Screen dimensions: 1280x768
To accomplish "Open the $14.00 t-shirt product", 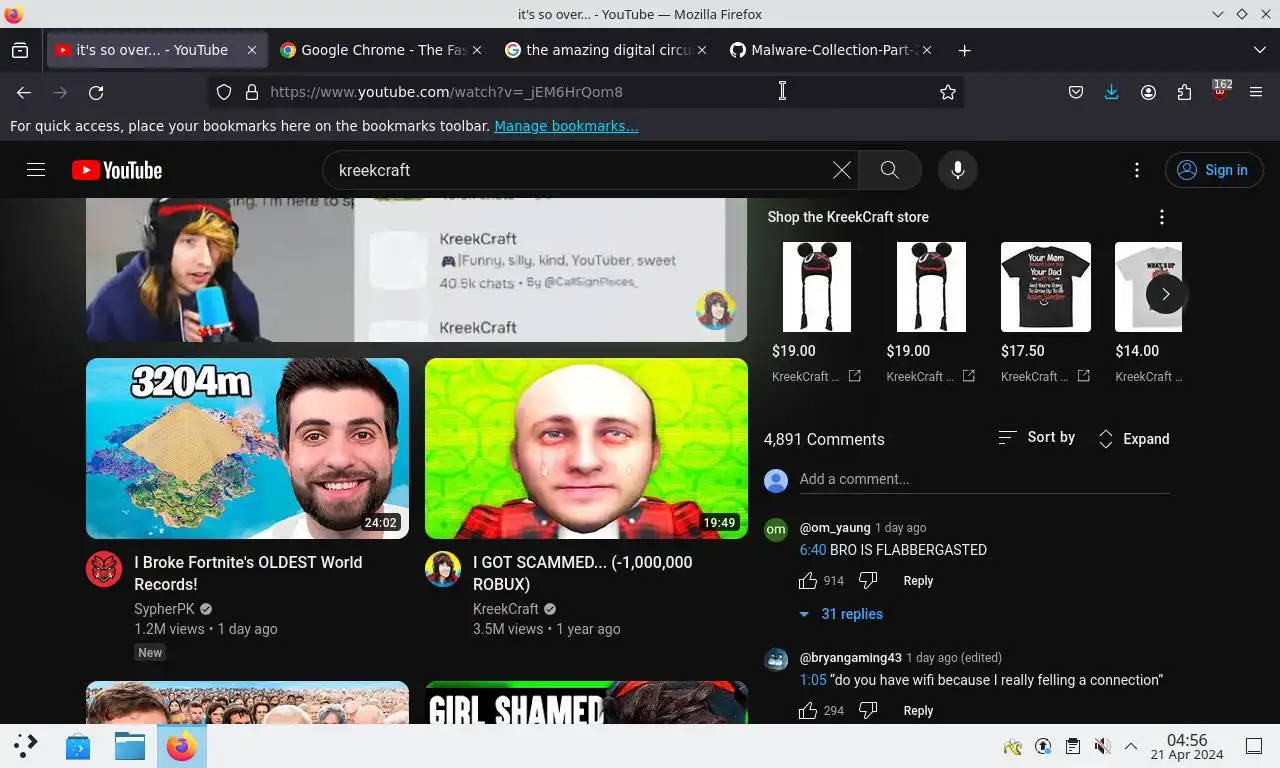I will tap(1148, 287).
